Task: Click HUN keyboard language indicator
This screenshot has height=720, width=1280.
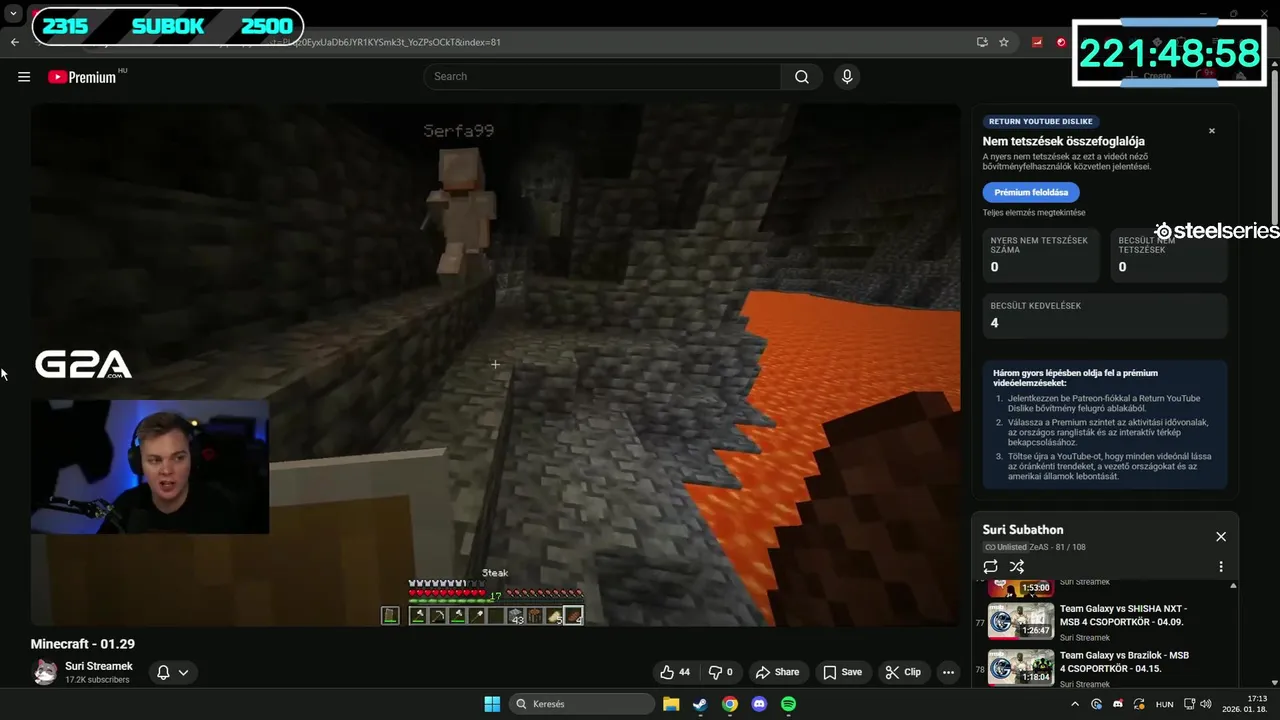Action: [x=1165, y=704]
